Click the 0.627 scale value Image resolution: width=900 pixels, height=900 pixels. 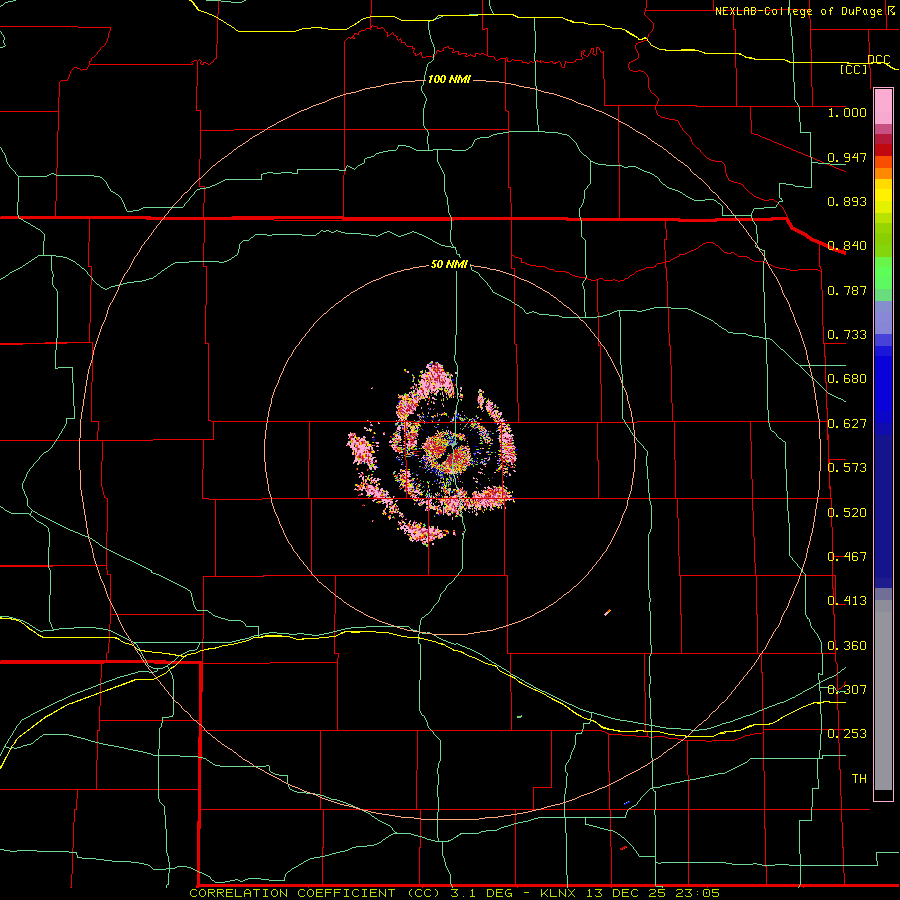tap(847, 424)
